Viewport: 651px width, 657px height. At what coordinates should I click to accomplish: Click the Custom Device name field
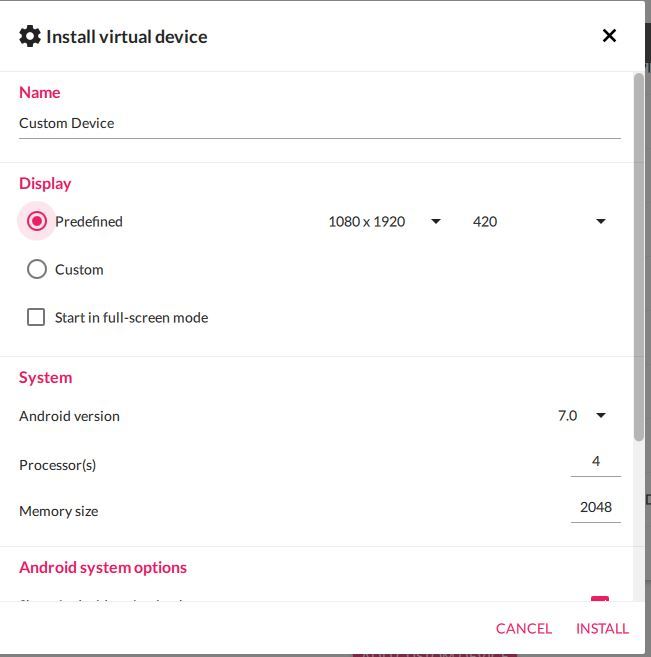tap(319, 124)
